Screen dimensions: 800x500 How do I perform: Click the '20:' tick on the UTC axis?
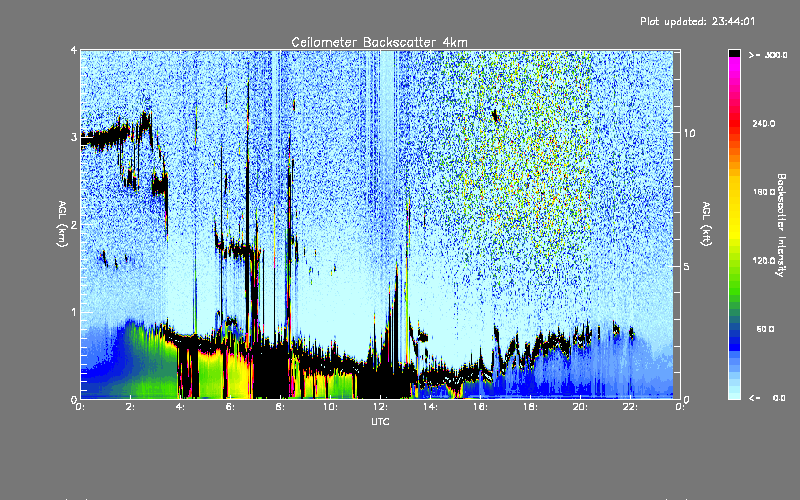point(580,407)
